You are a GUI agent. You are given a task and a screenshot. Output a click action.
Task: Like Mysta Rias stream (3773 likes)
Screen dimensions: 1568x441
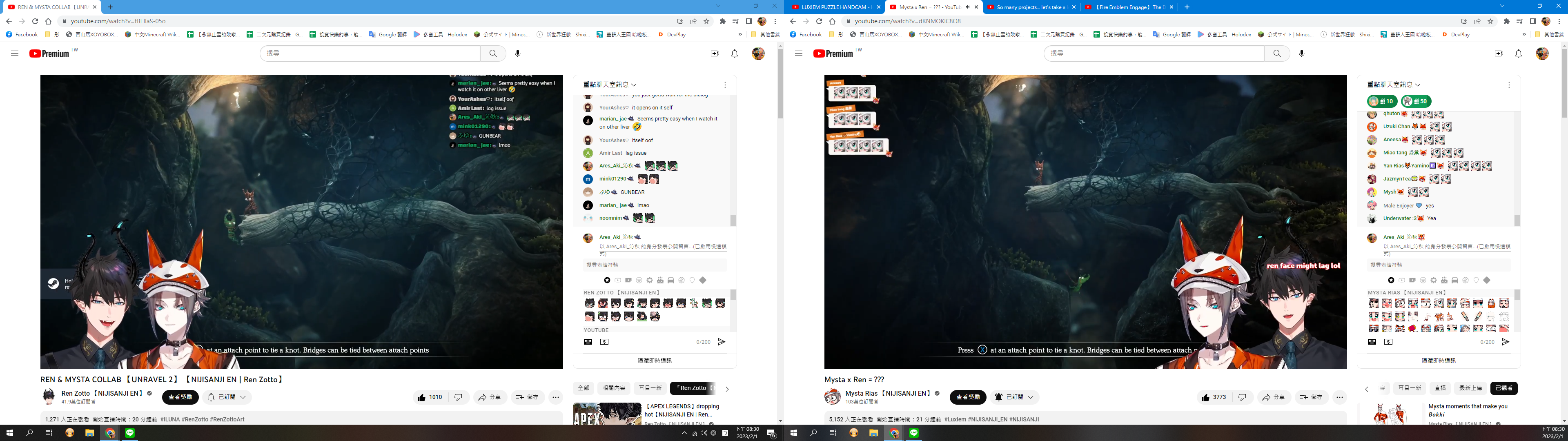[x=1214, y=397]
